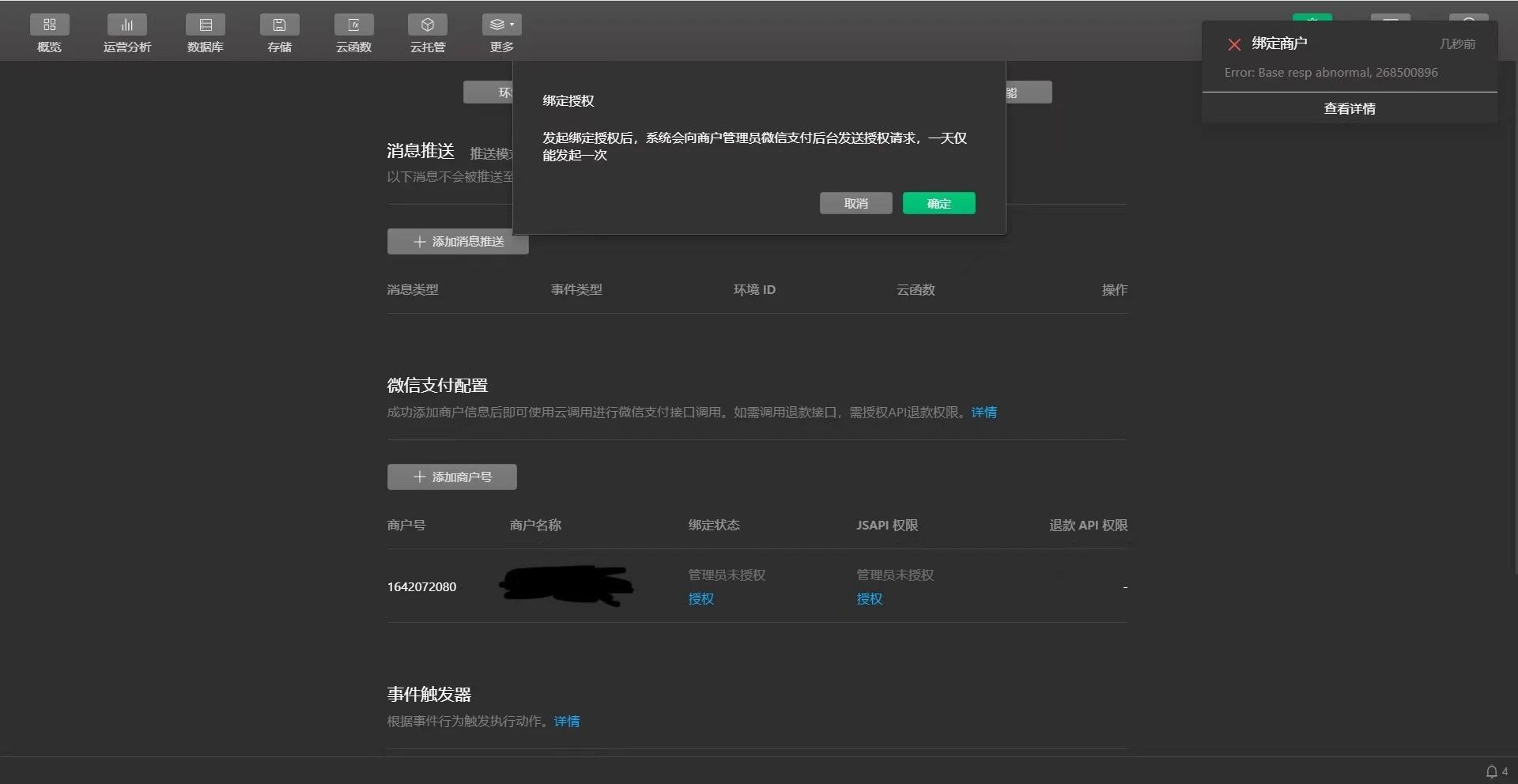
Task: Open the 云托管 cloud hosting section
Action: [x=428, y=34]
